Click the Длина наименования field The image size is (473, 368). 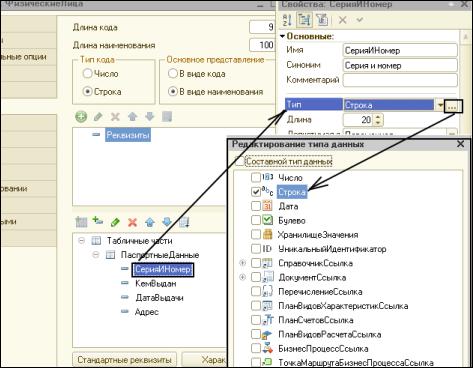(262, 45)
